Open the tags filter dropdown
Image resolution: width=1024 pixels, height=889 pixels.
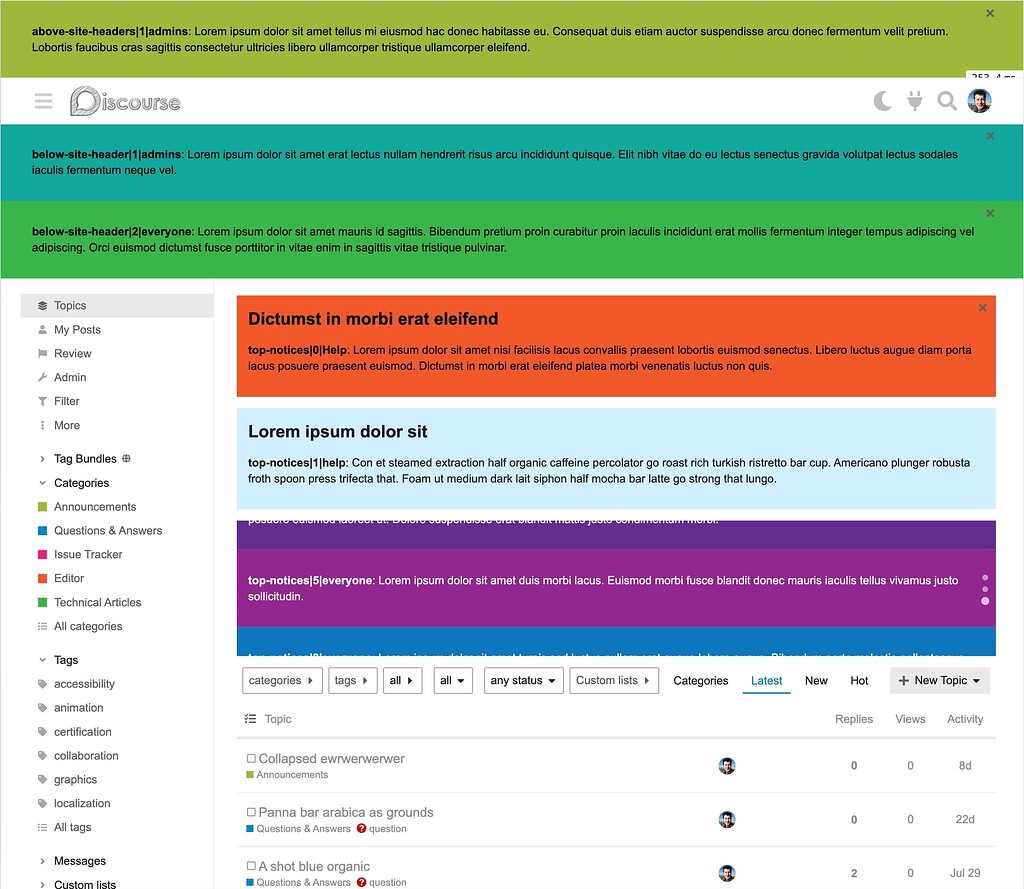click(353, 681)
